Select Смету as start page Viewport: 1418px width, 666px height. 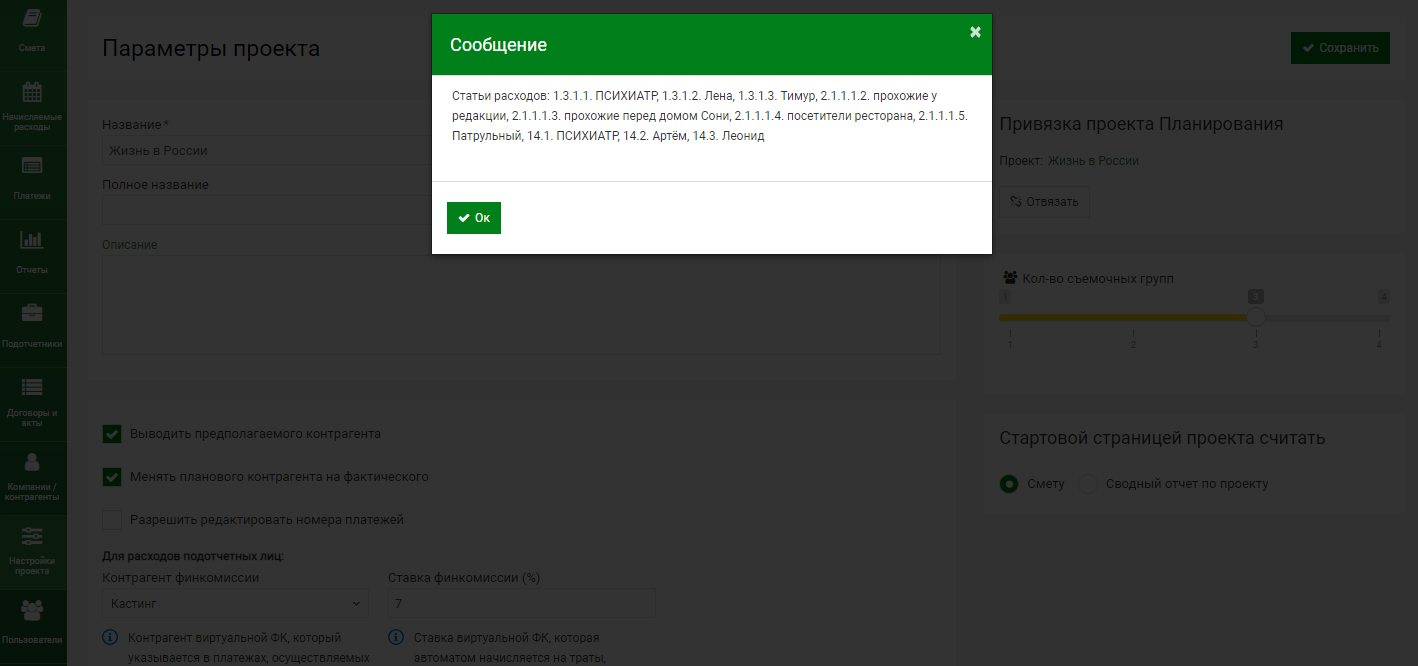point(1009,484)
